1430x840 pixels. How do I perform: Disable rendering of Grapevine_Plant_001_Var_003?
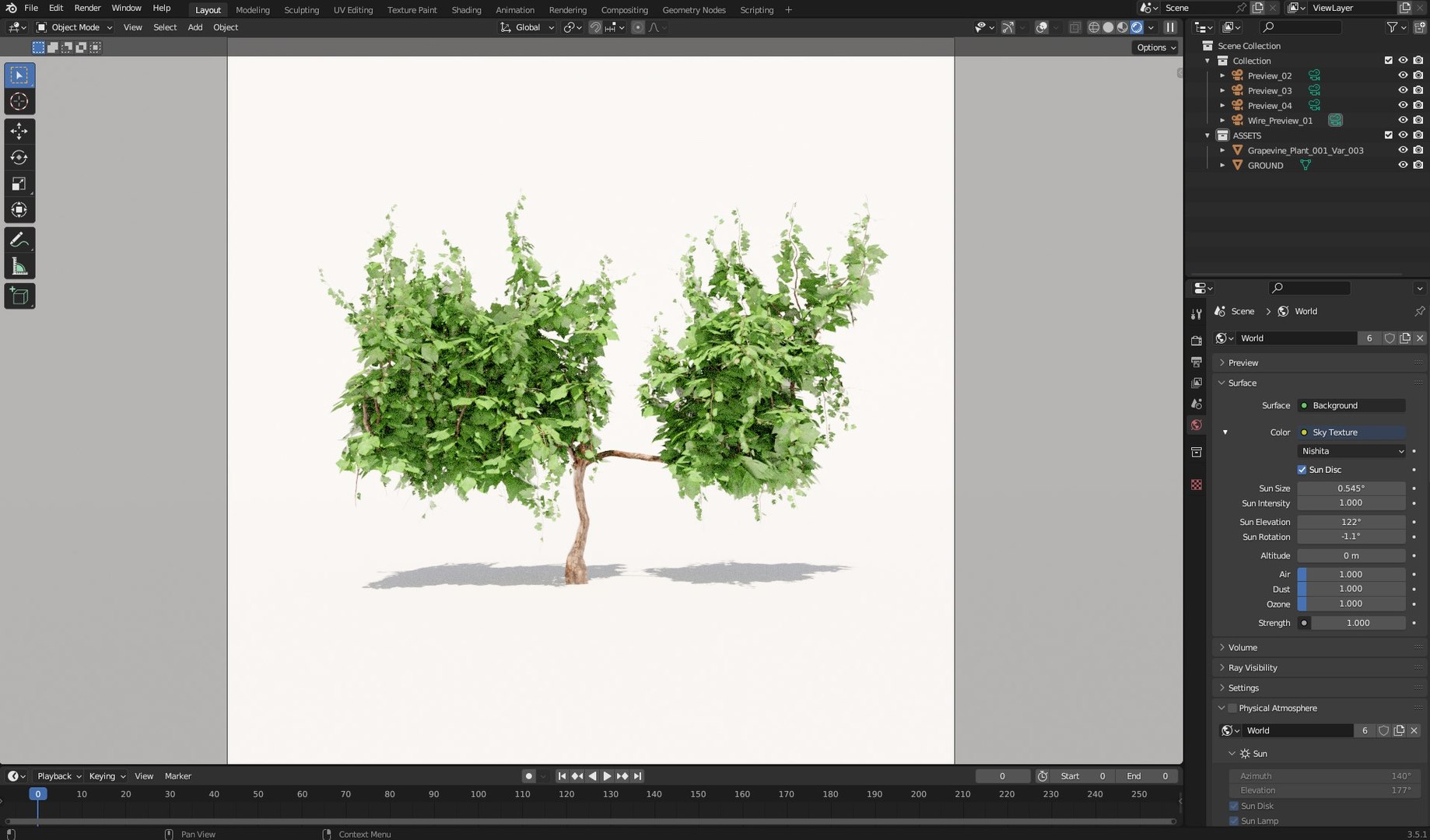point(1418,150)
